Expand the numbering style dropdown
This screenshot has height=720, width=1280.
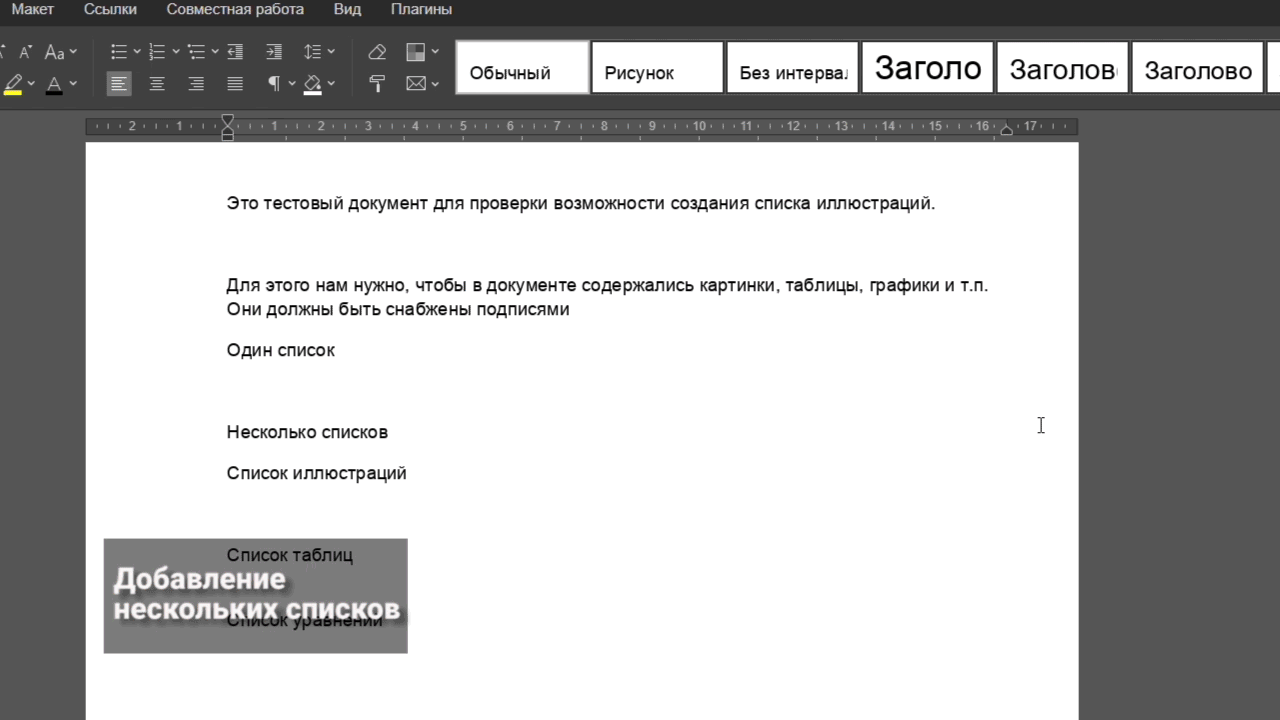point(176,52)
